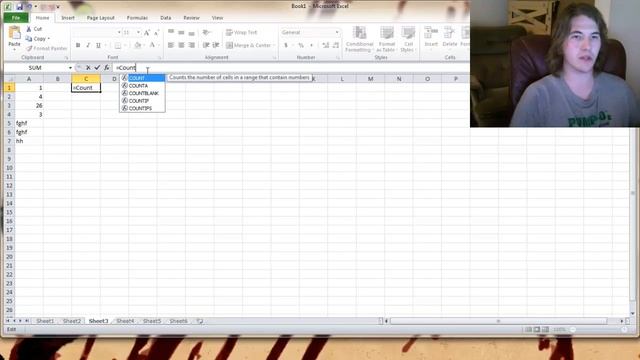640x360 pixels.
Task: Open the font name dropdown
Action: 119,33
